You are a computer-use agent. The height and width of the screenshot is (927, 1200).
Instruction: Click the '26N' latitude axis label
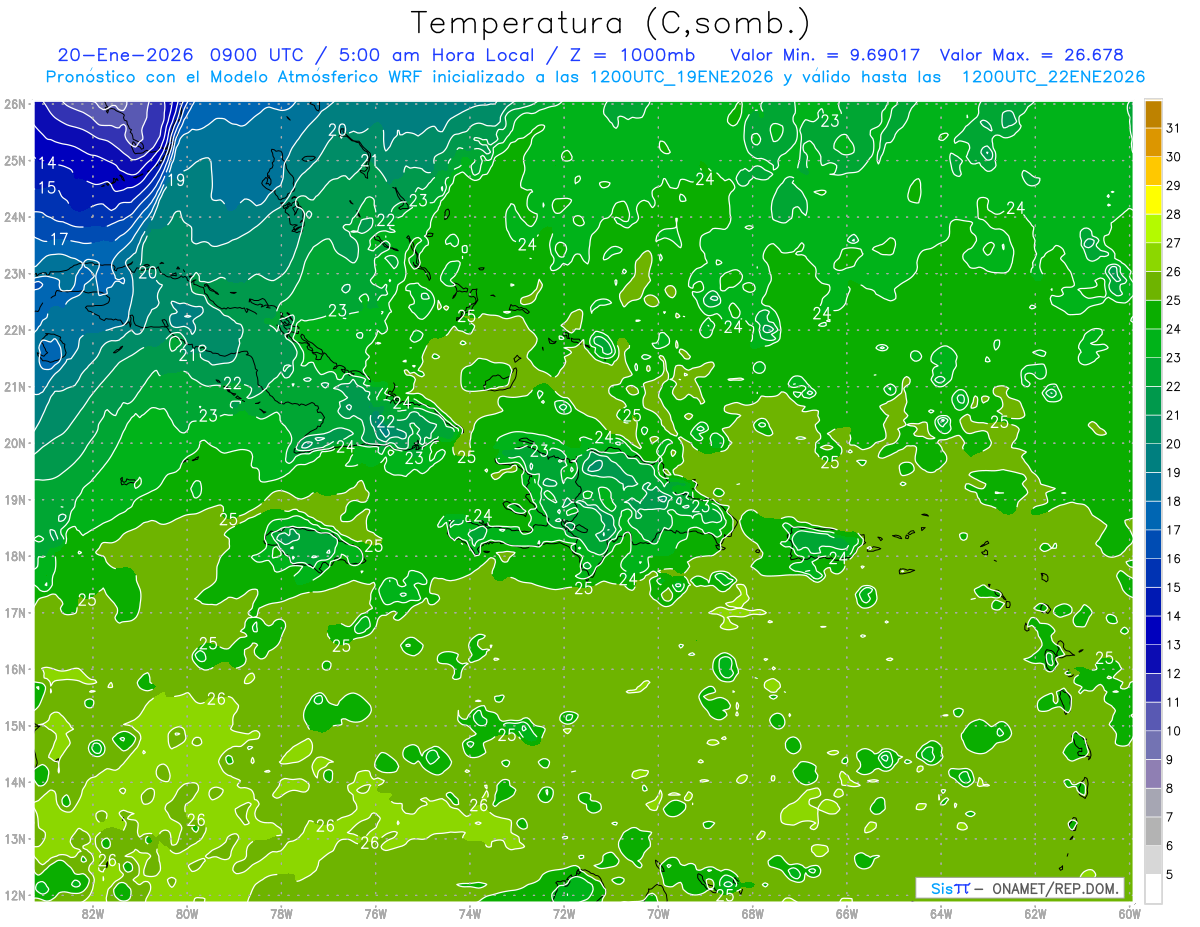coord(15,104)
